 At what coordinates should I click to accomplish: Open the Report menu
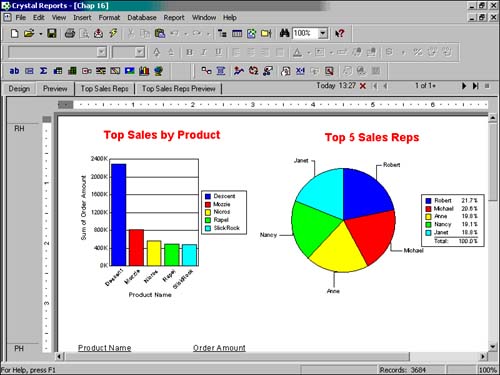point(174,17)
